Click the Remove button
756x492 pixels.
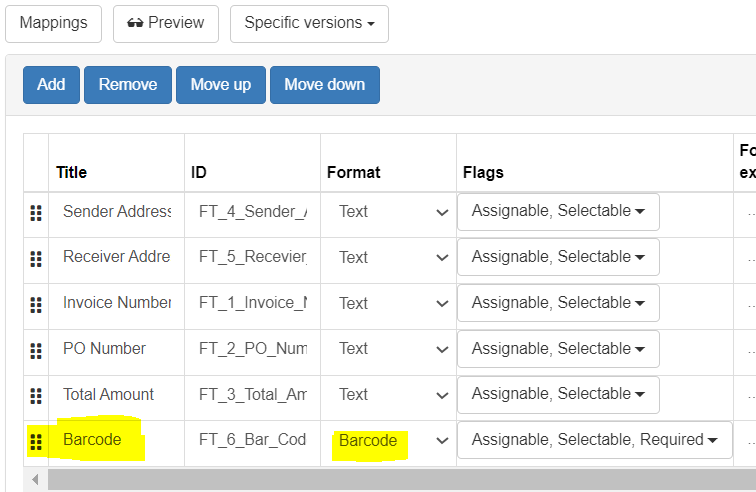tap(128, 85)
